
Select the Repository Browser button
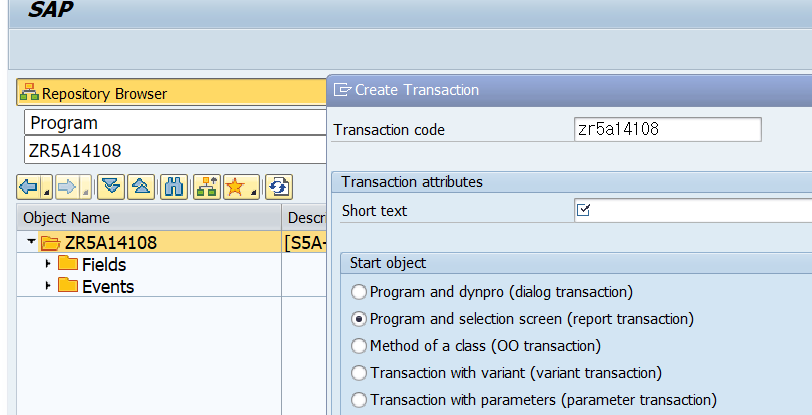pos(171,93)
